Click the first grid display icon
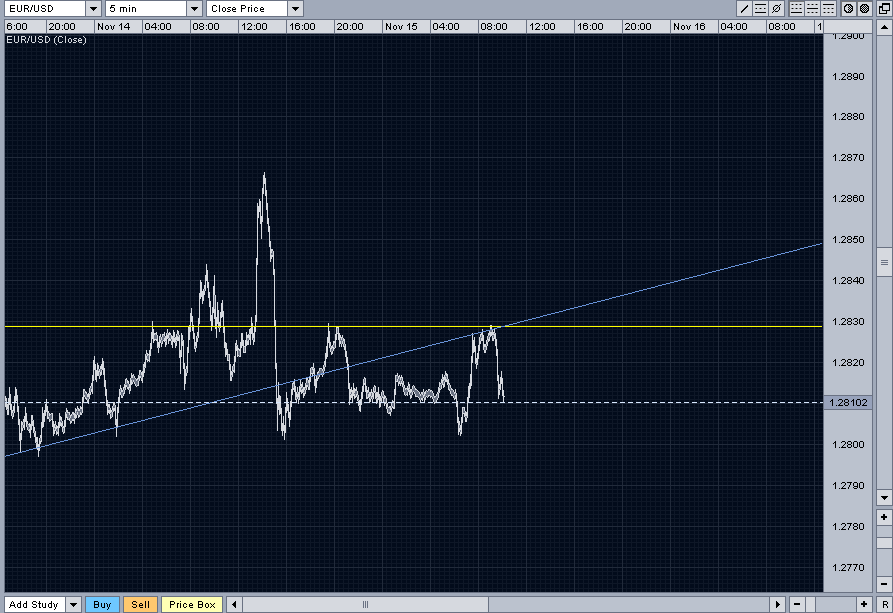893x613 pixels. (x=795, y=8)
